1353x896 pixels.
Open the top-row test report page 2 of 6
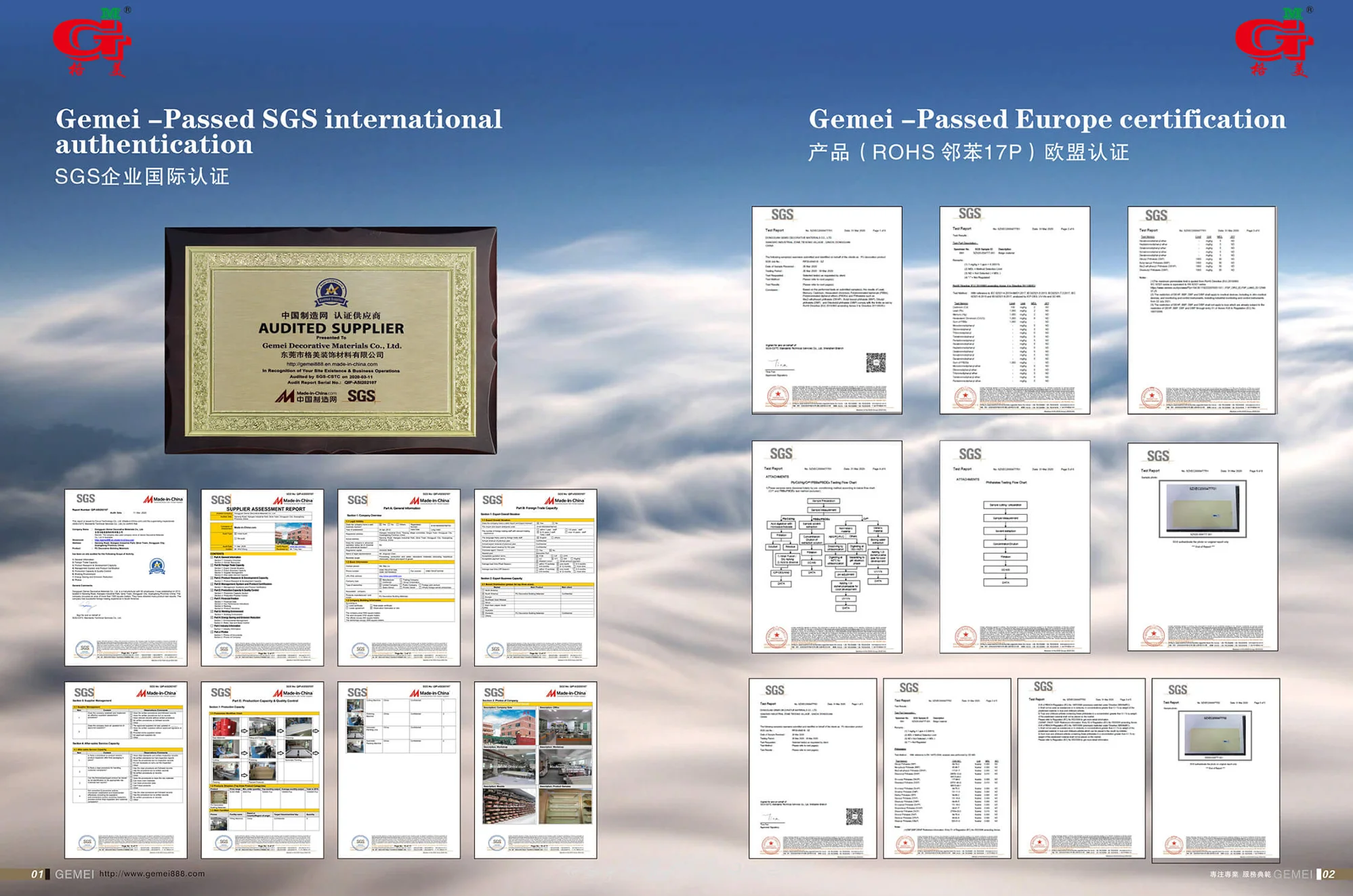1014,310
